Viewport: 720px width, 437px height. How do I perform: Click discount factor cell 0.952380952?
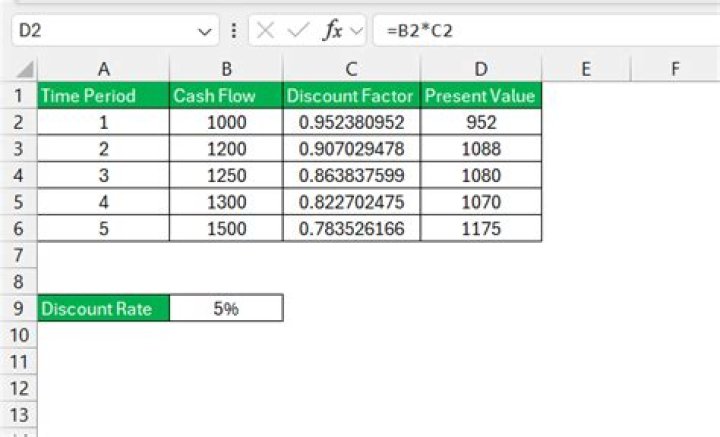[351, 123]
